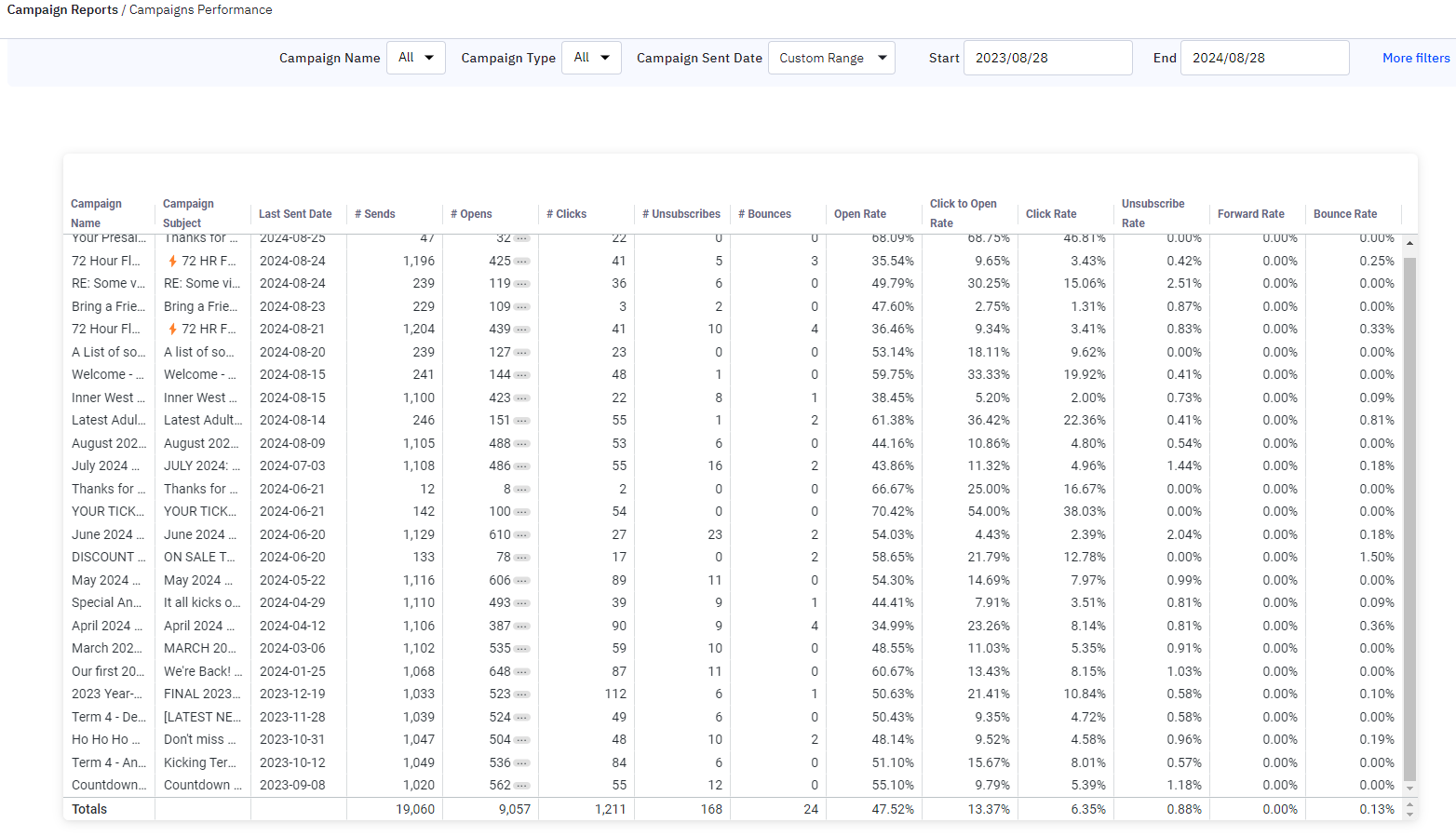Open the ellipsis badge next to 648 opens

click(x=522, y=672)
